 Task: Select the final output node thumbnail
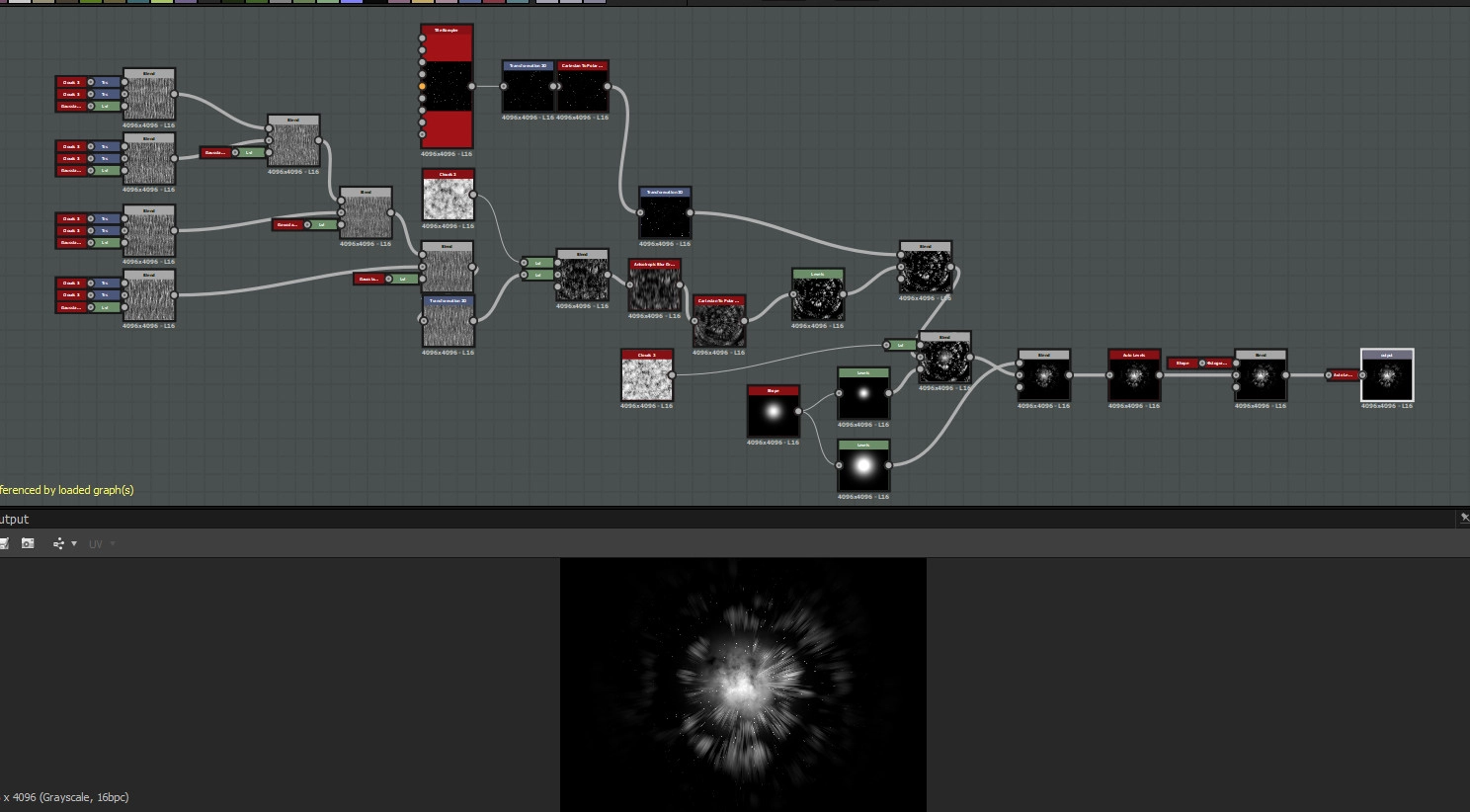(1387, 376)
